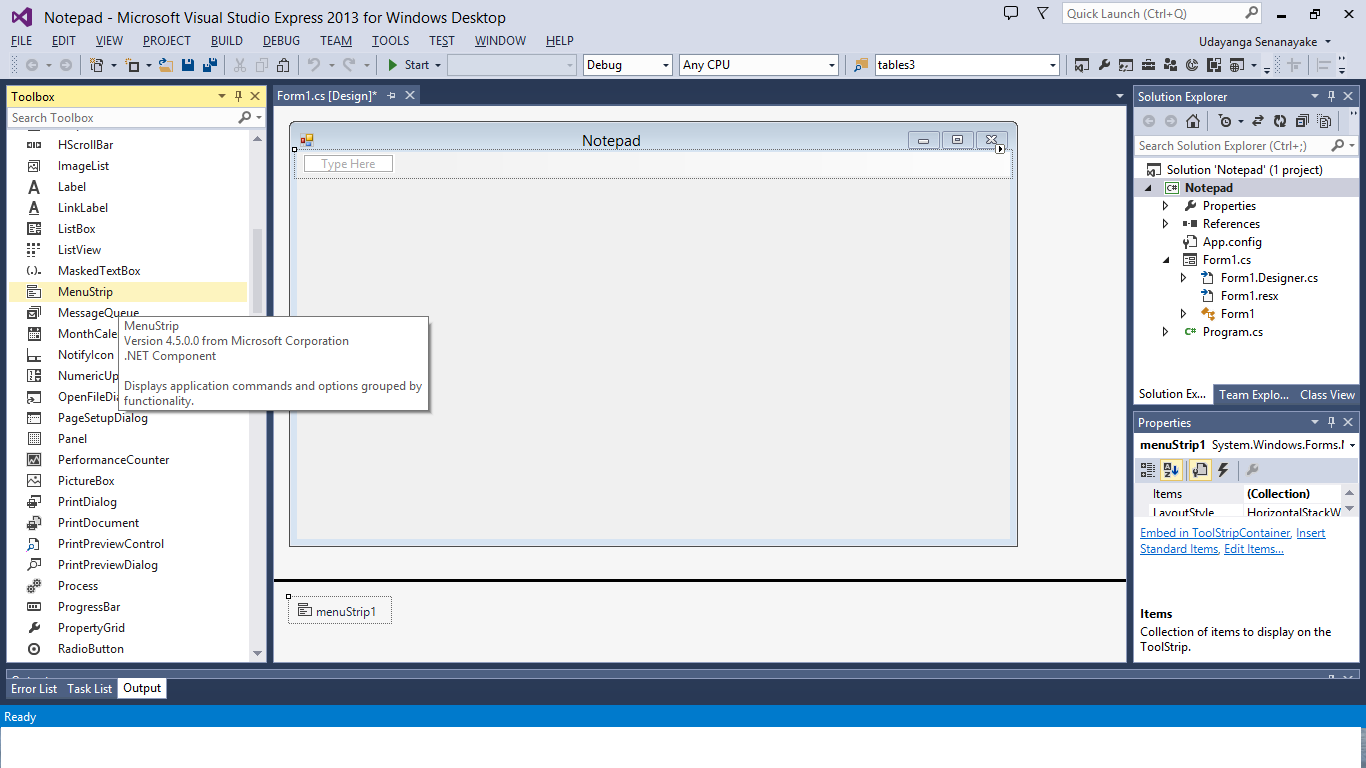Image resolution: width=1366 pixels, height=768 pixels.
Task: Expand the References node
Action: (x=1165, y=224)
